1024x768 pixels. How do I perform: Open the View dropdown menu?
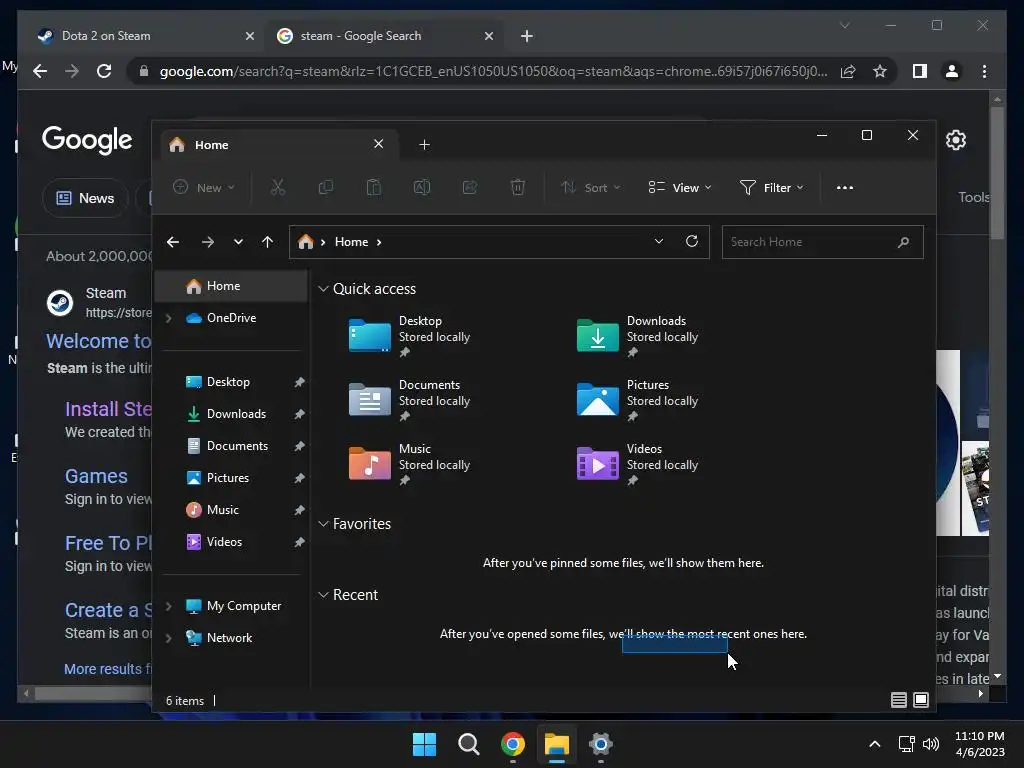point(680,188)
